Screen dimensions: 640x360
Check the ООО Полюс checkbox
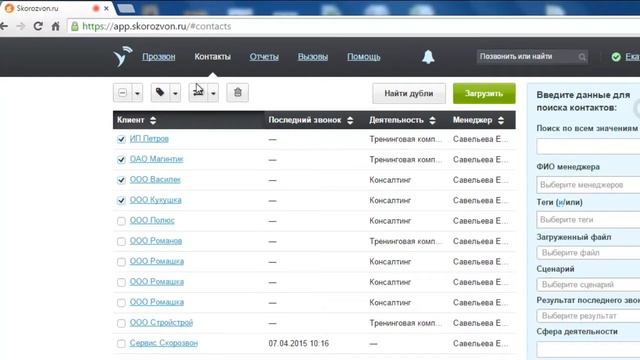point(121,221)
